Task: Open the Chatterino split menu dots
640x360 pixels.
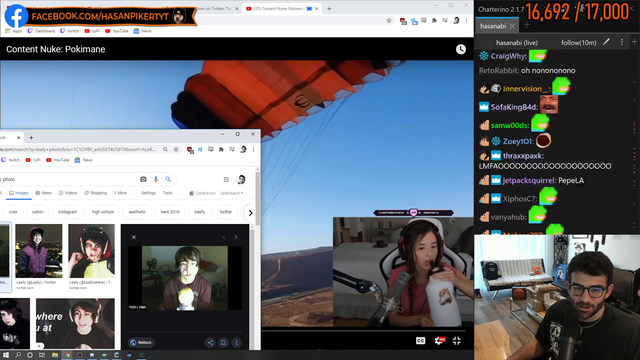Action: coord(622,42)
